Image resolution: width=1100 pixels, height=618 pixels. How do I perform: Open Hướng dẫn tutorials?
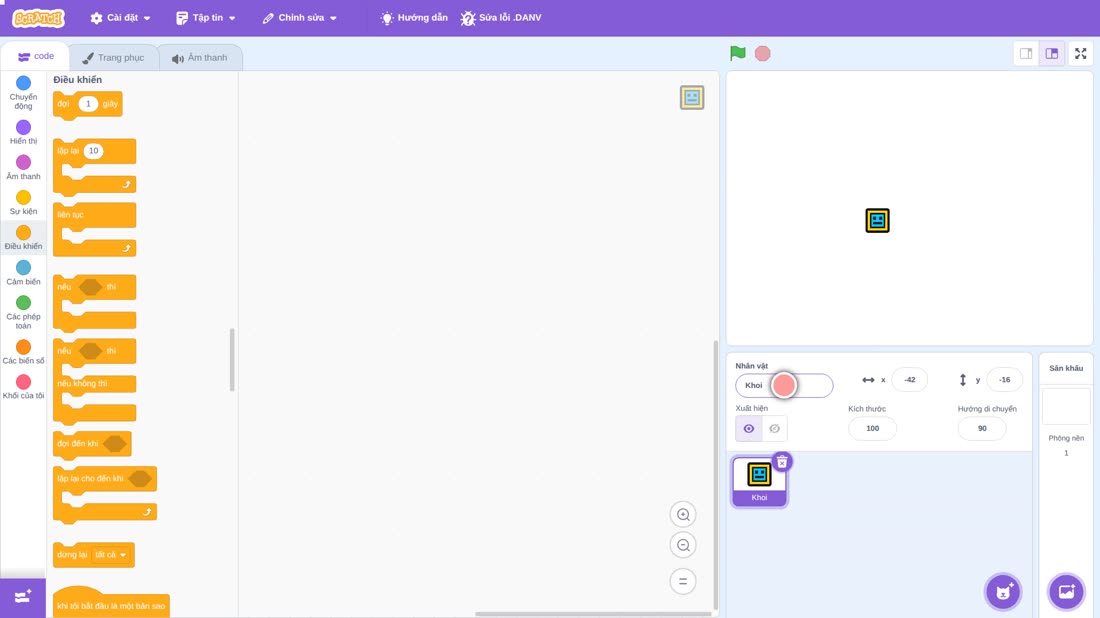click(x=414, y=18)
